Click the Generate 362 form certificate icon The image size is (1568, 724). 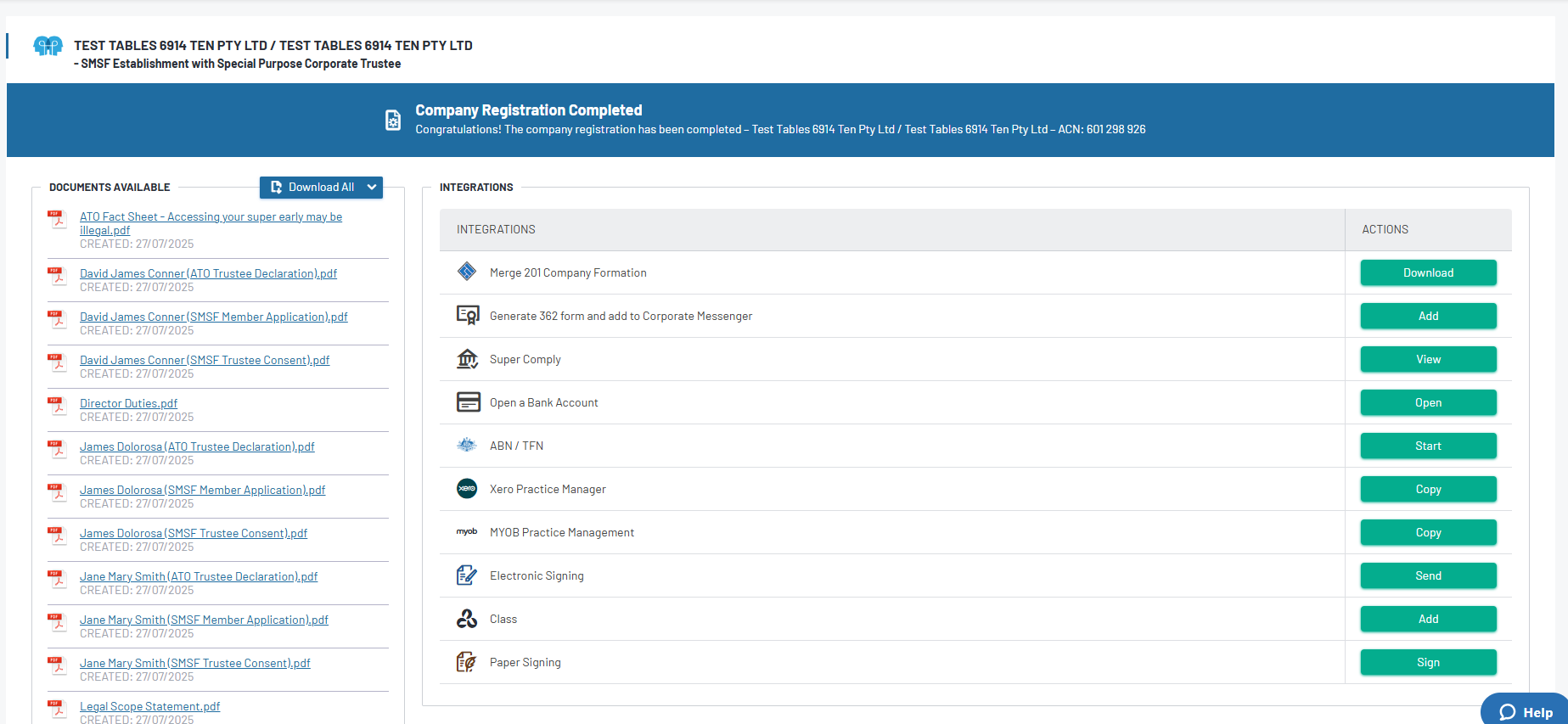(x=468, y=316)
